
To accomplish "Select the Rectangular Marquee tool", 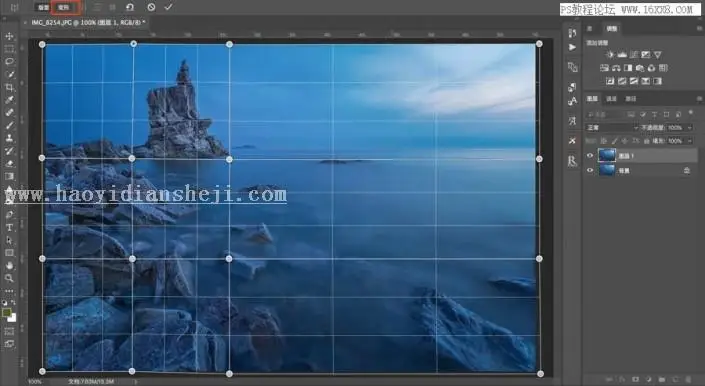I will [x=9, y=49].
